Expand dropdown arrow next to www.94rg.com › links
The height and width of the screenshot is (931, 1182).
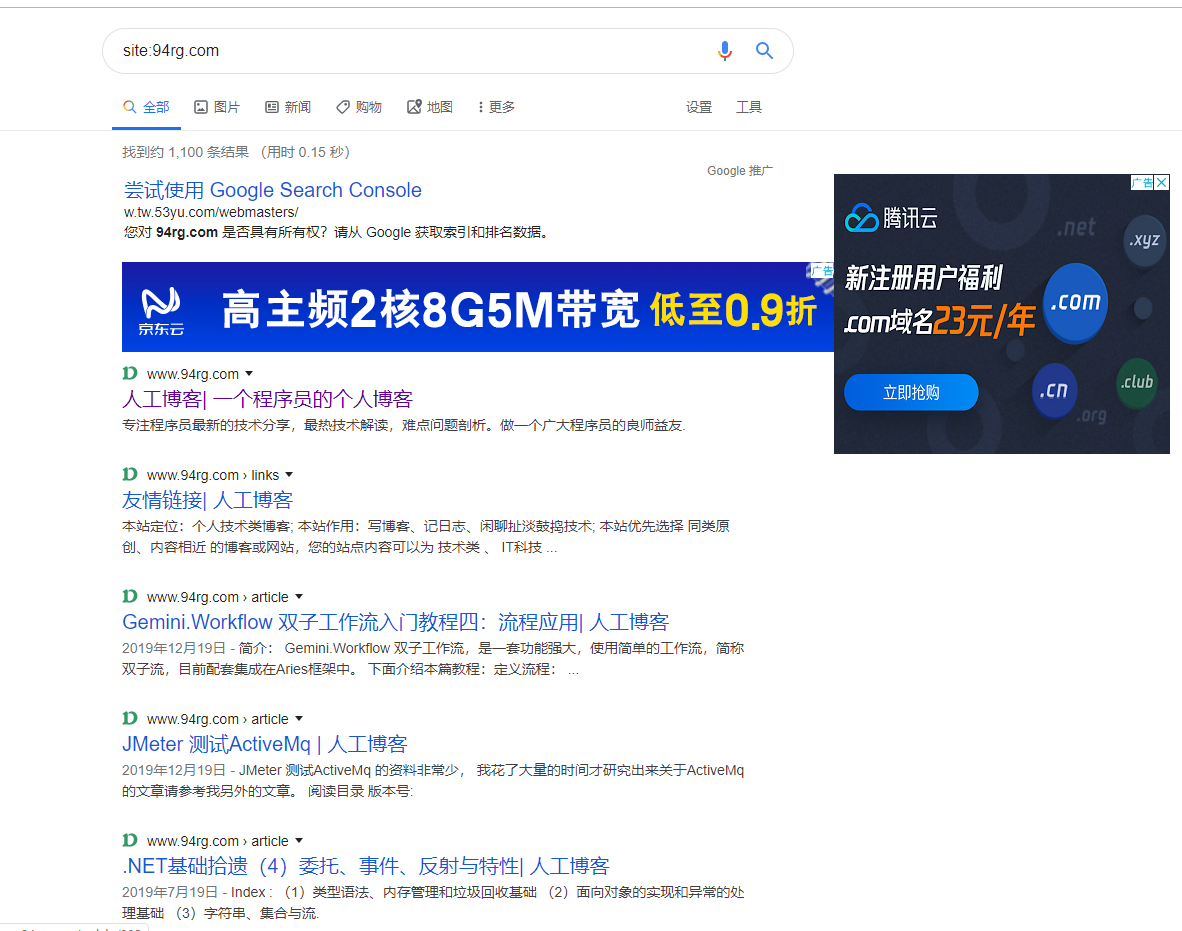tap(289, 475)
